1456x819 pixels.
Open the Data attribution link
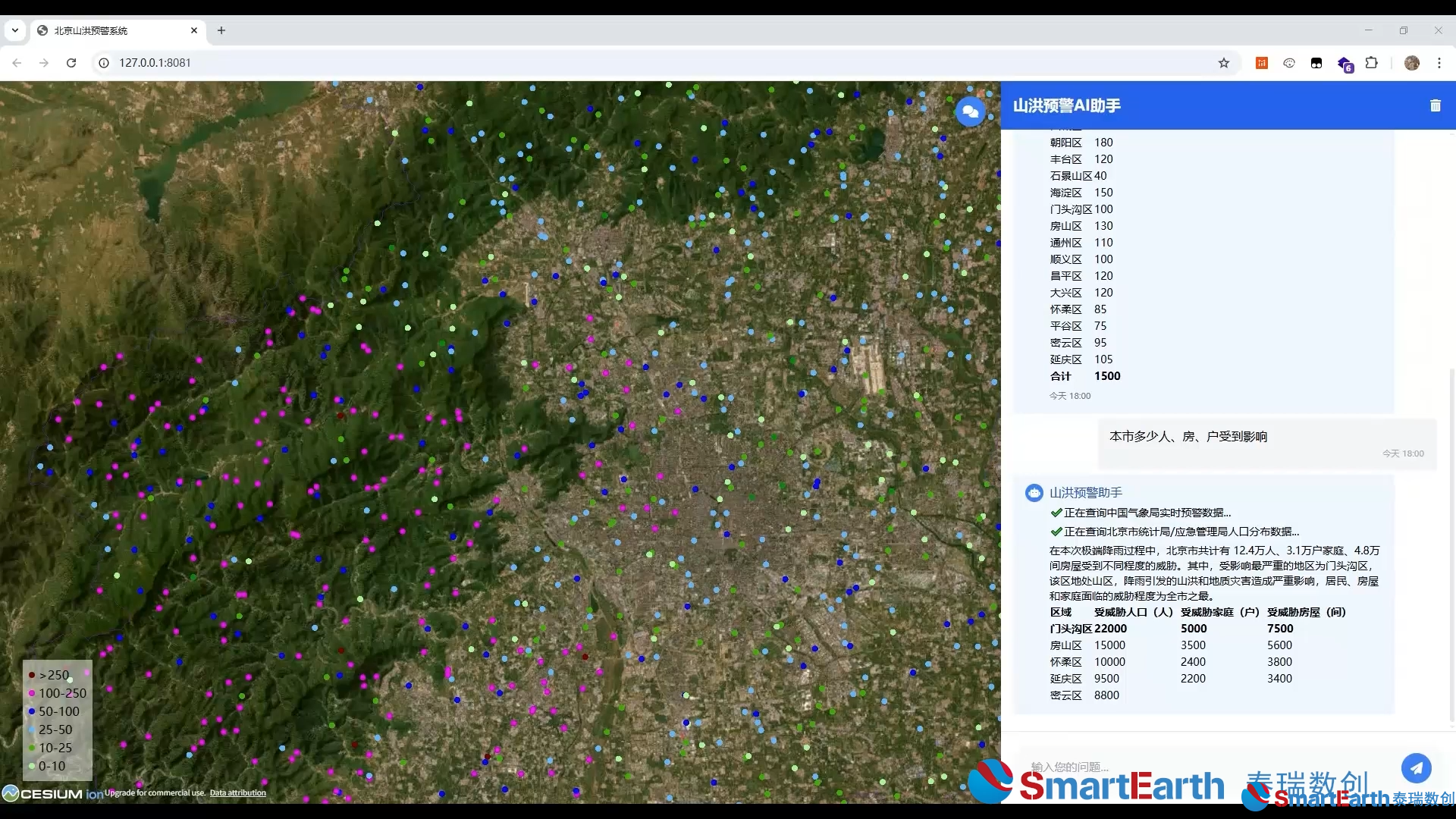pyautogui.click(x=237, y=793)
